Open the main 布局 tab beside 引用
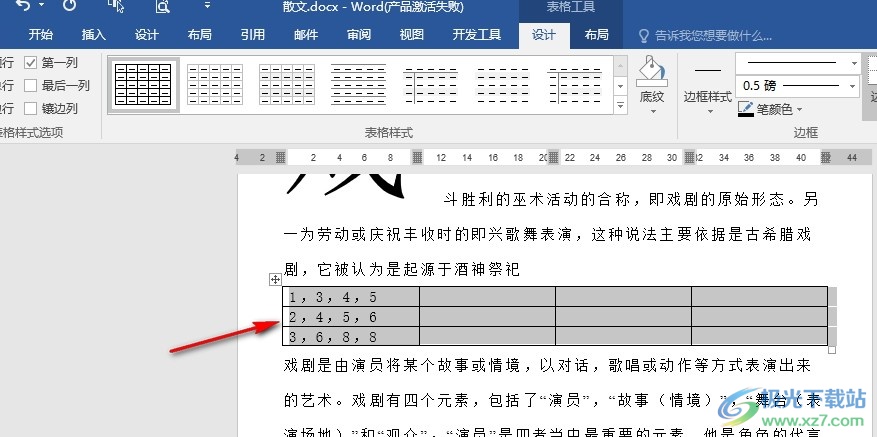The height and width of the screenshot is (437, 877). (200, 35)
